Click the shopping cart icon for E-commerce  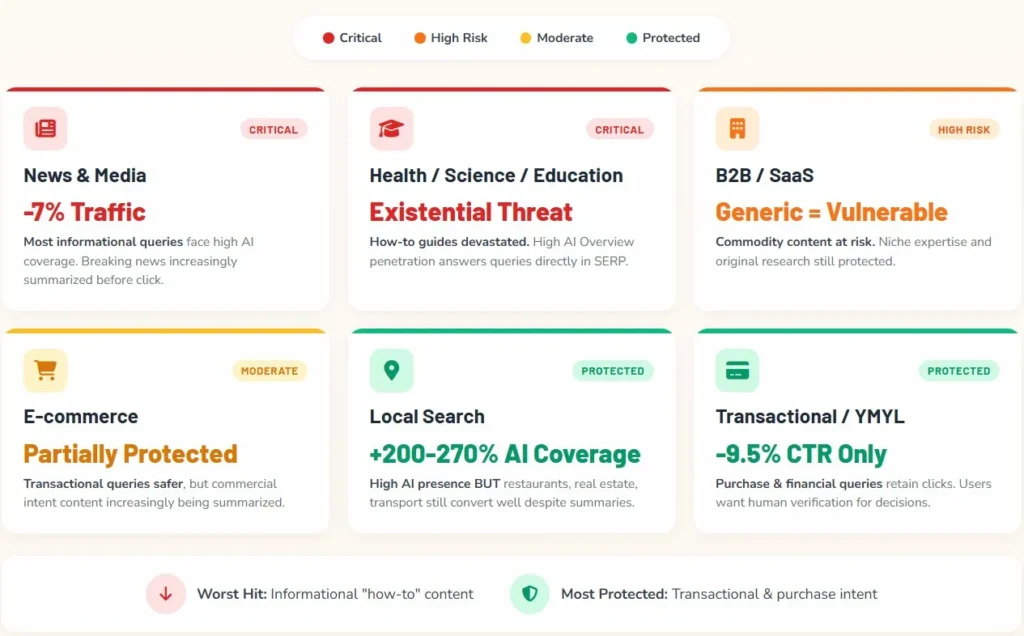coord(45,371)
